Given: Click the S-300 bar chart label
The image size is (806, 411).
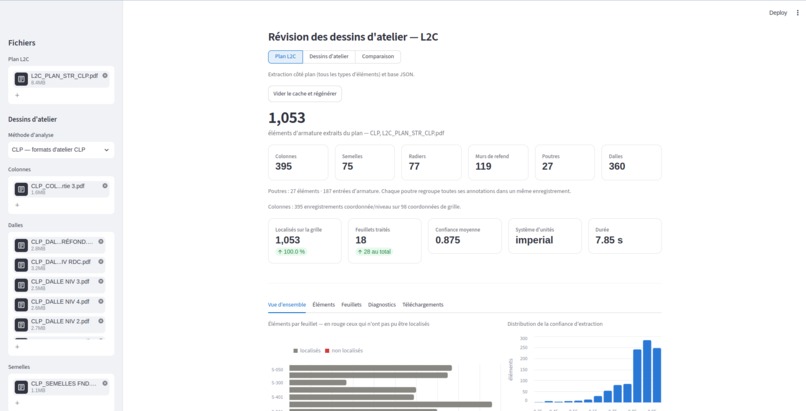Looking at the screenshot, I should (x=277, y=383).
